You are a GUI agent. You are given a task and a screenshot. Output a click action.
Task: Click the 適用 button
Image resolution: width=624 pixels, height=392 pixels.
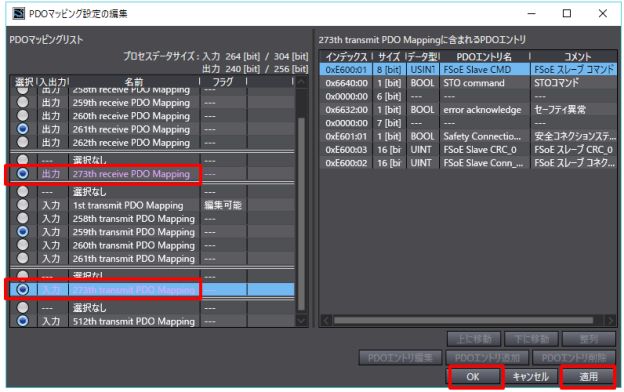pyautogui.click(x=588, y=376)
